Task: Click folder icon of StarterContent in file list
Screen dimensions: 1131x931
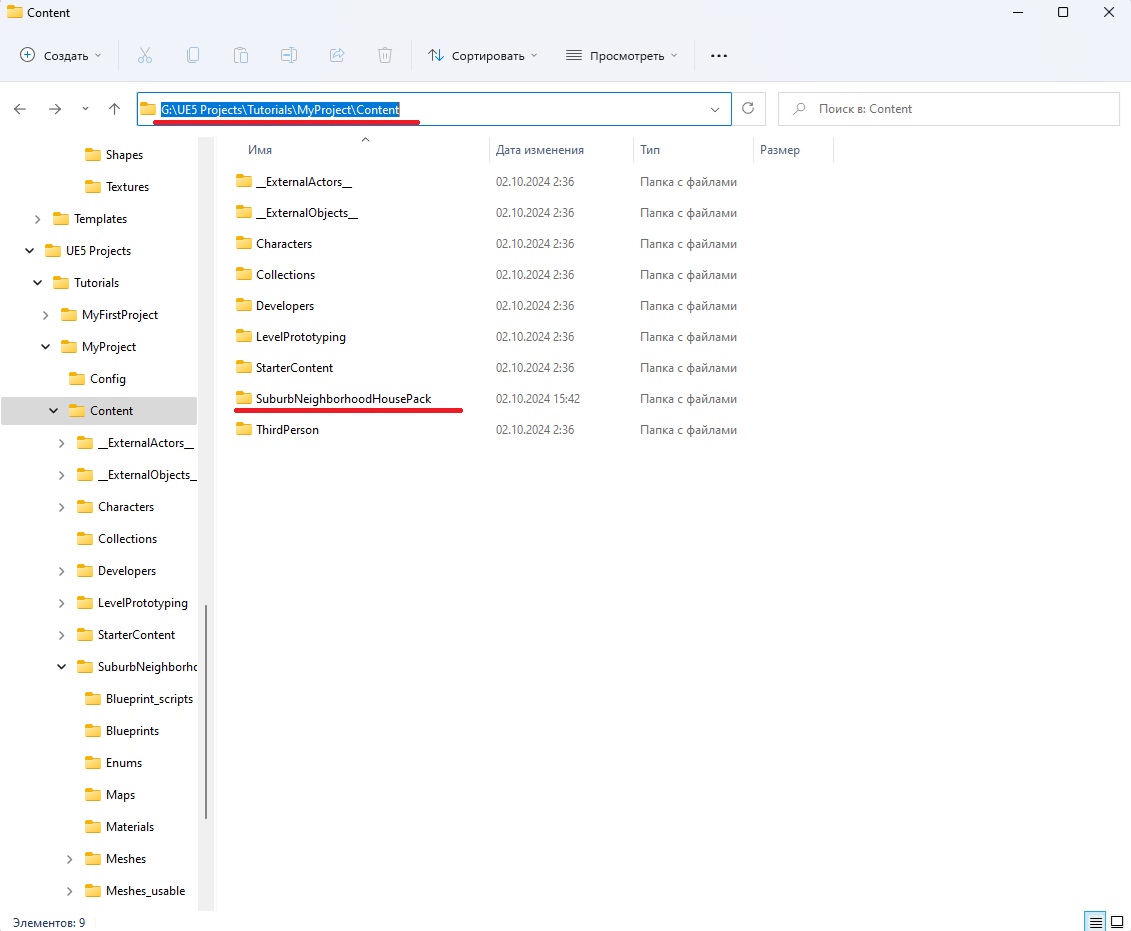Action: coord(244,367)
